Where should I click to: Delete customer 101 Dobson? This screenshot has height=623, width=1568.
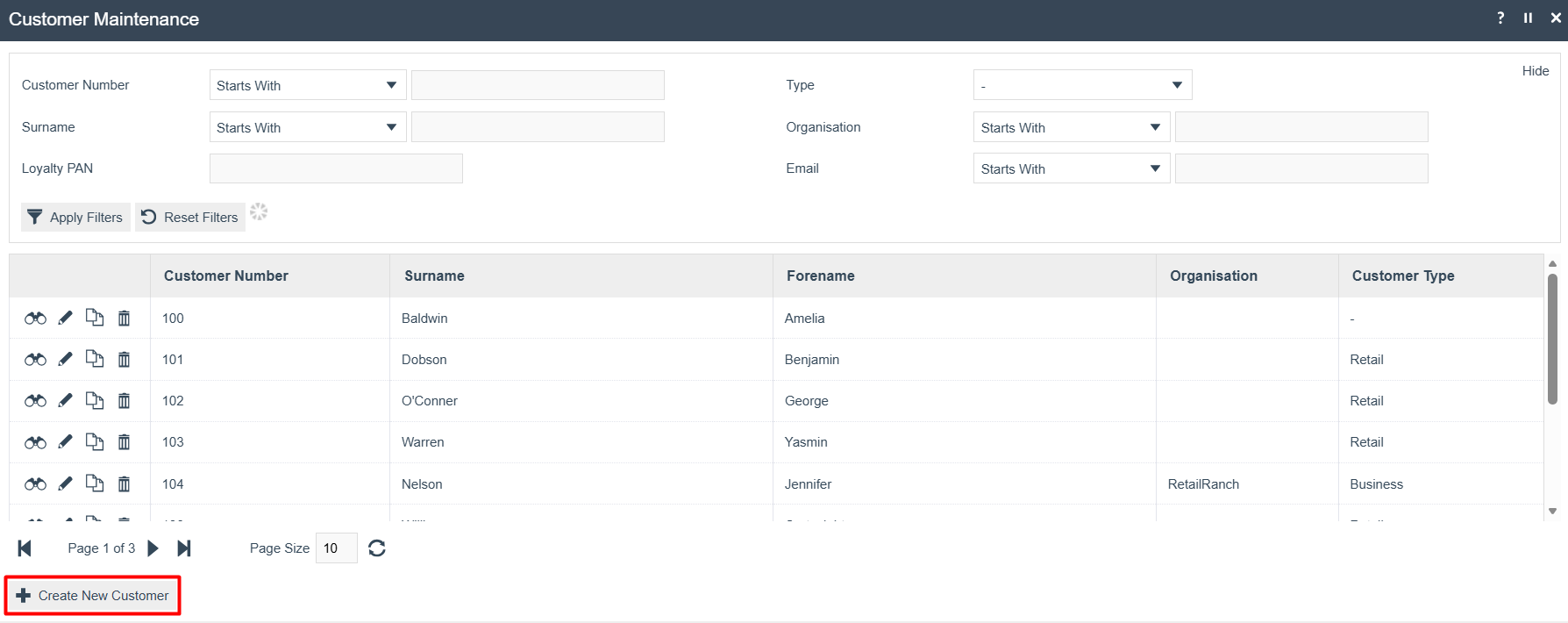[x=124, y=360]
